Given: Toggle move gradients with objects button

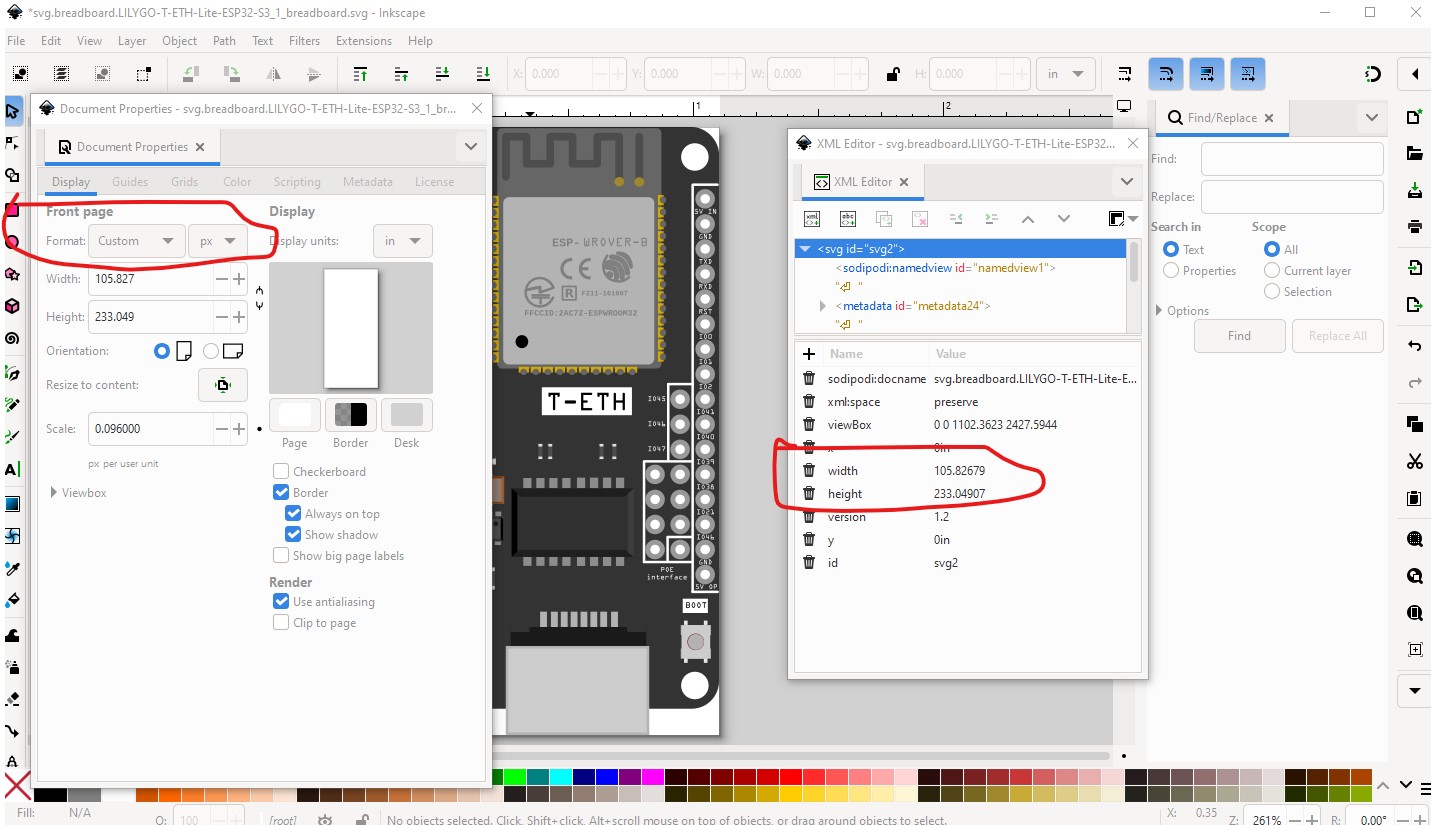Looking at the screenshot, I should pyautogui.click(x=1207, y=73).
